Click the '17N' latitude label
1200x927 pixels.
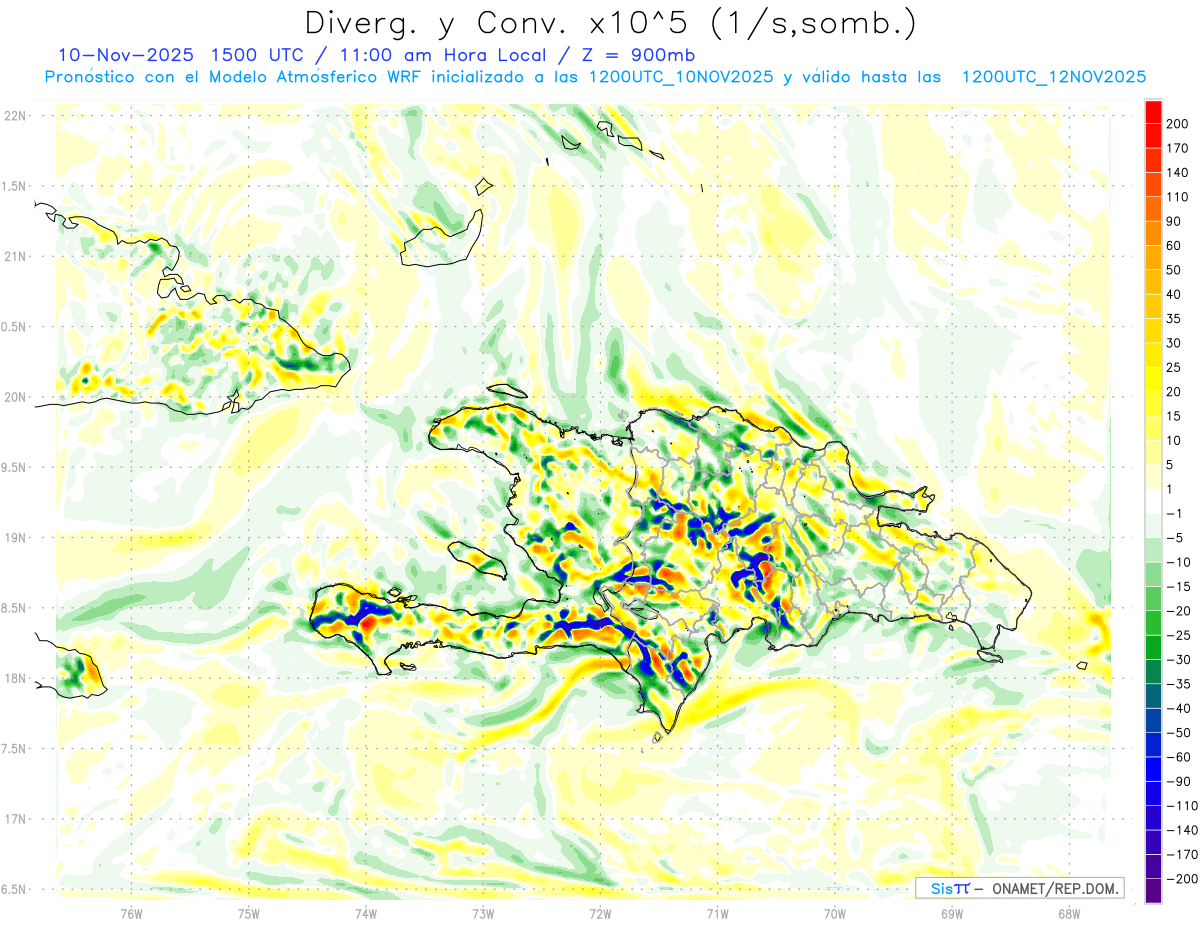(x=14, y=819)
